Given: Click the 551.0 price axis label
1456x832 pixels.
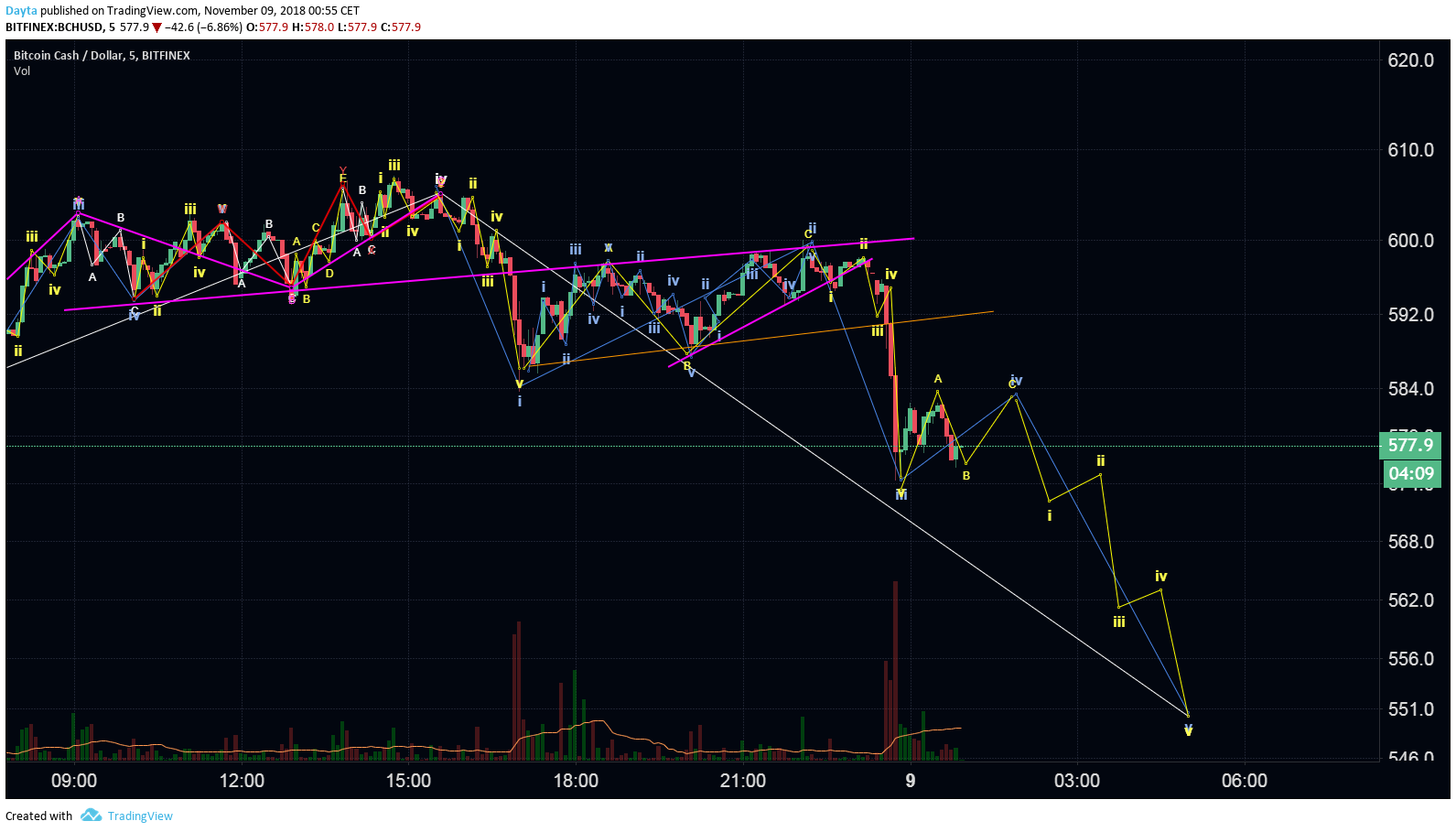Looking at the screenshot, I should click(x=1410, y=709).
